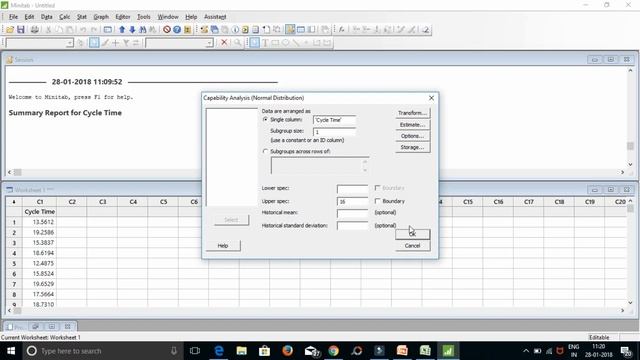Click Session window scroll-down arrow
The width and height of the screenshot is (640, 360).
coord(630,164)
